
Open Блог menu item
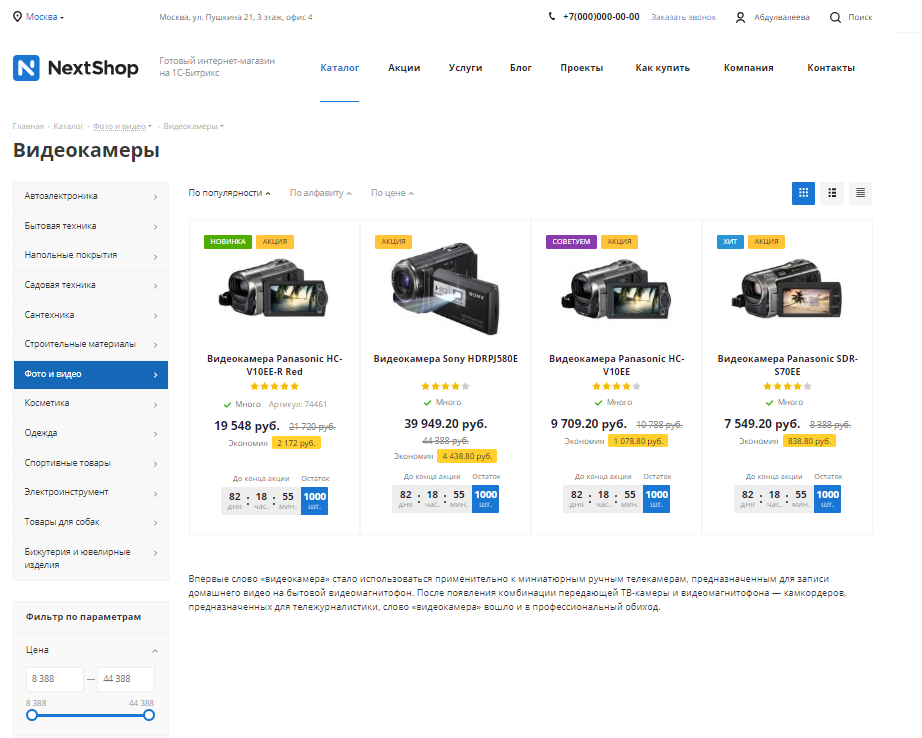pyautogui.click(x=520, y=68)
